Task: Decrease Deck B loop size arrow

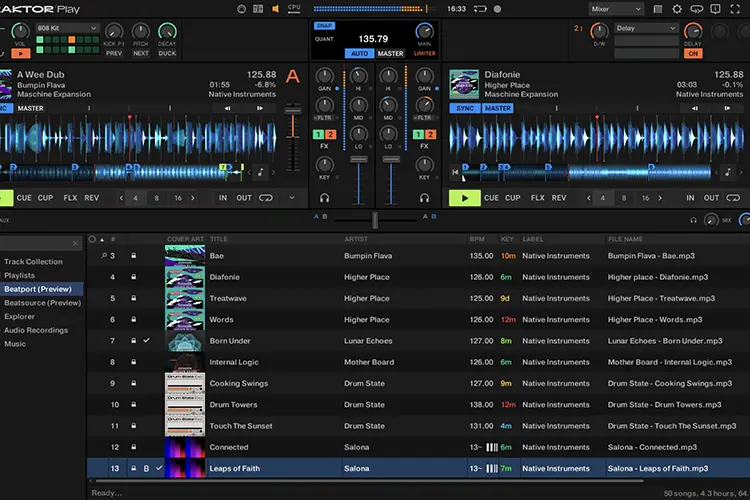Action: (589, 198)
